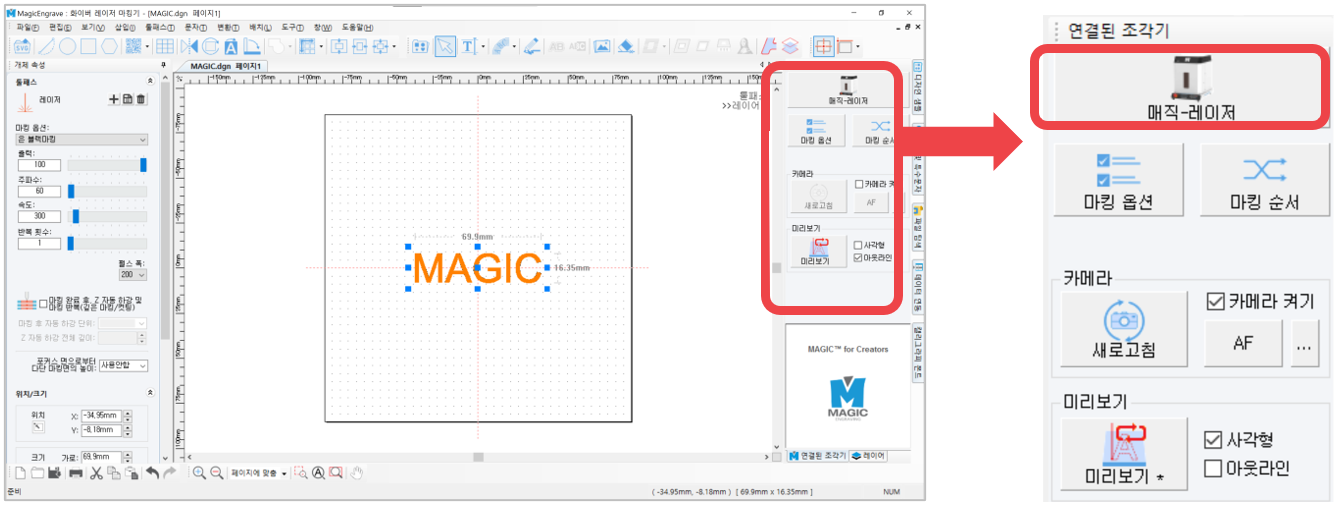Image resolution: width=1334 pixels, height=505 pixels.
Task: Click the layers stack icon in toolbar
Action: pos(790,46)
